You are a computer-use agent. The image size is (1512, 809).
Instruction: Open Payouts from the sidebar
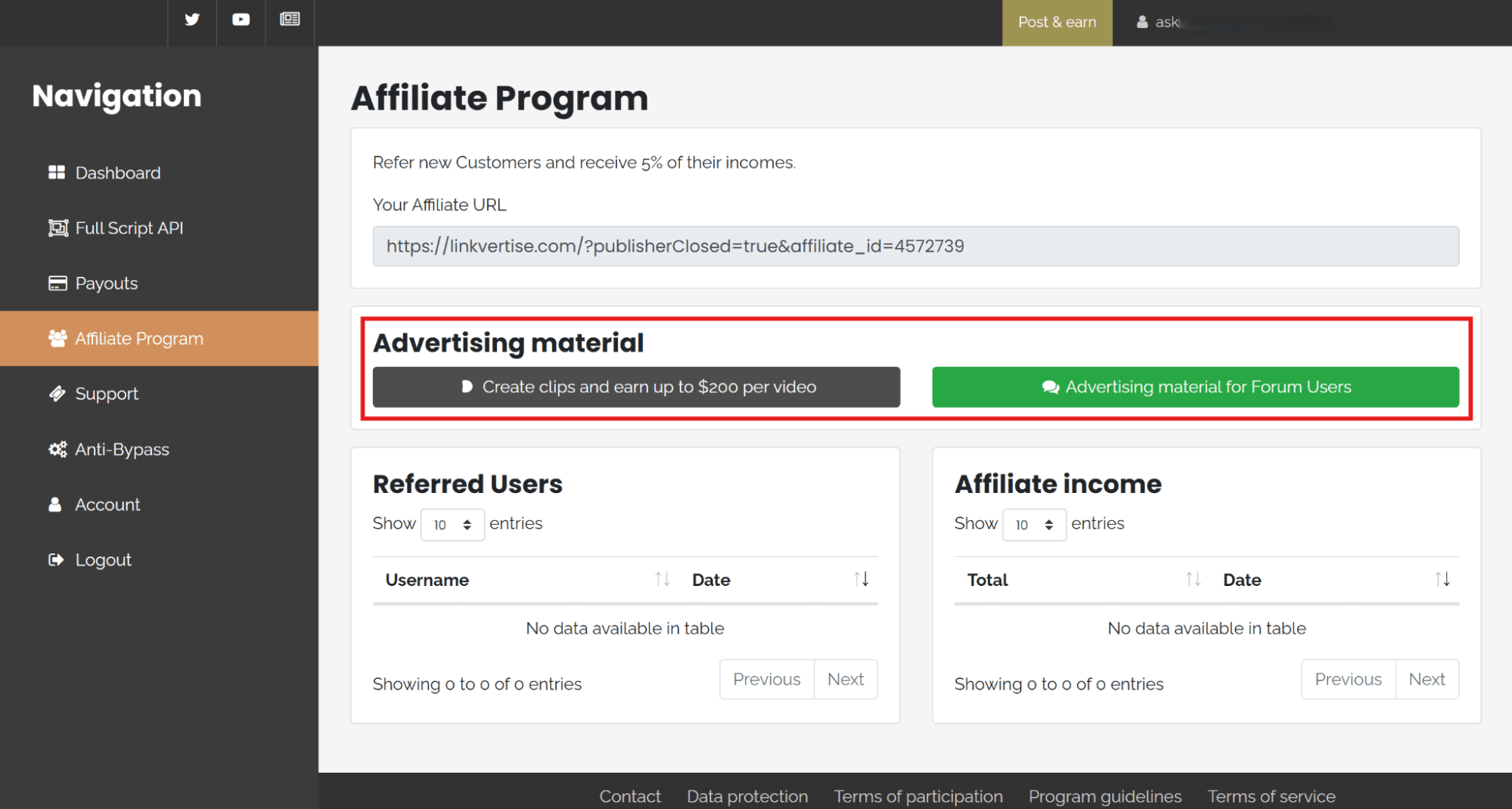[106, 284]
